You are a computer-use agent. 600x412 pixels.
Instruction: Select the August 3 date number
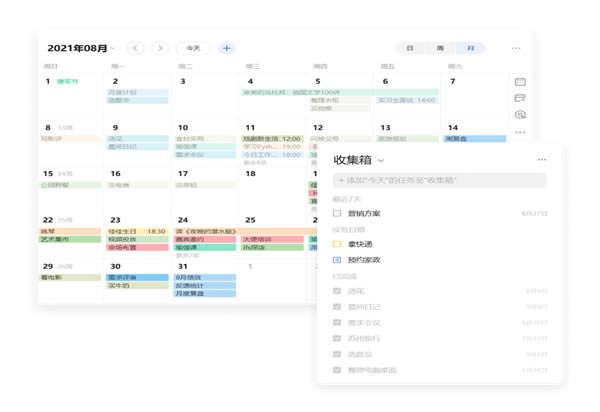tap(183, 81)
